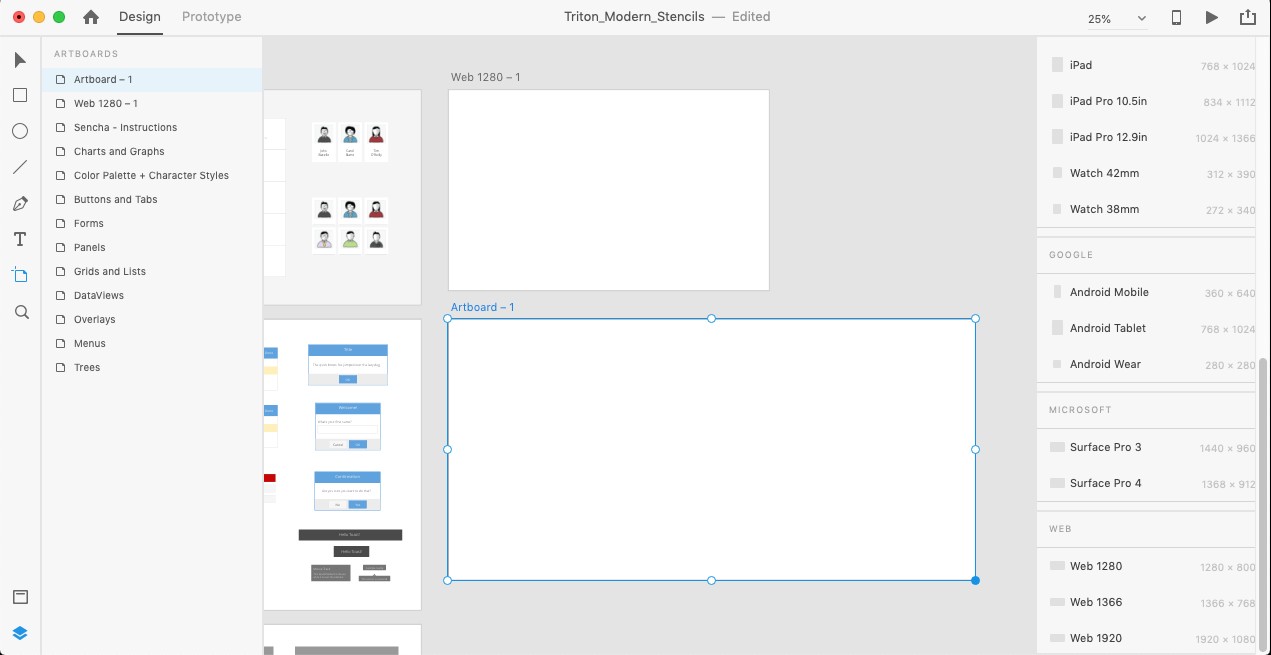Select the Zoom magnifier tool
The height and width of the screenshot is (655, 1271).
21,312
